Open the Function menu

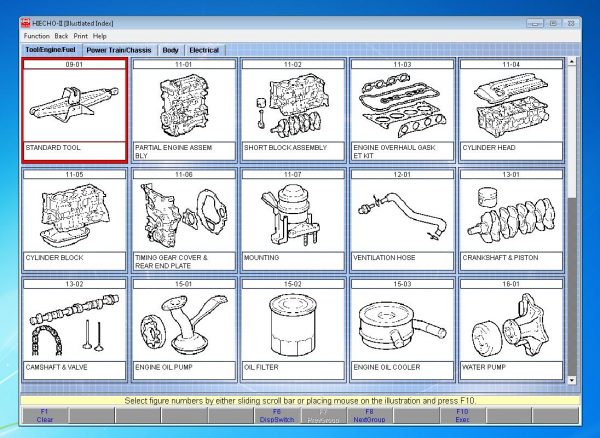tap(37, 36)
